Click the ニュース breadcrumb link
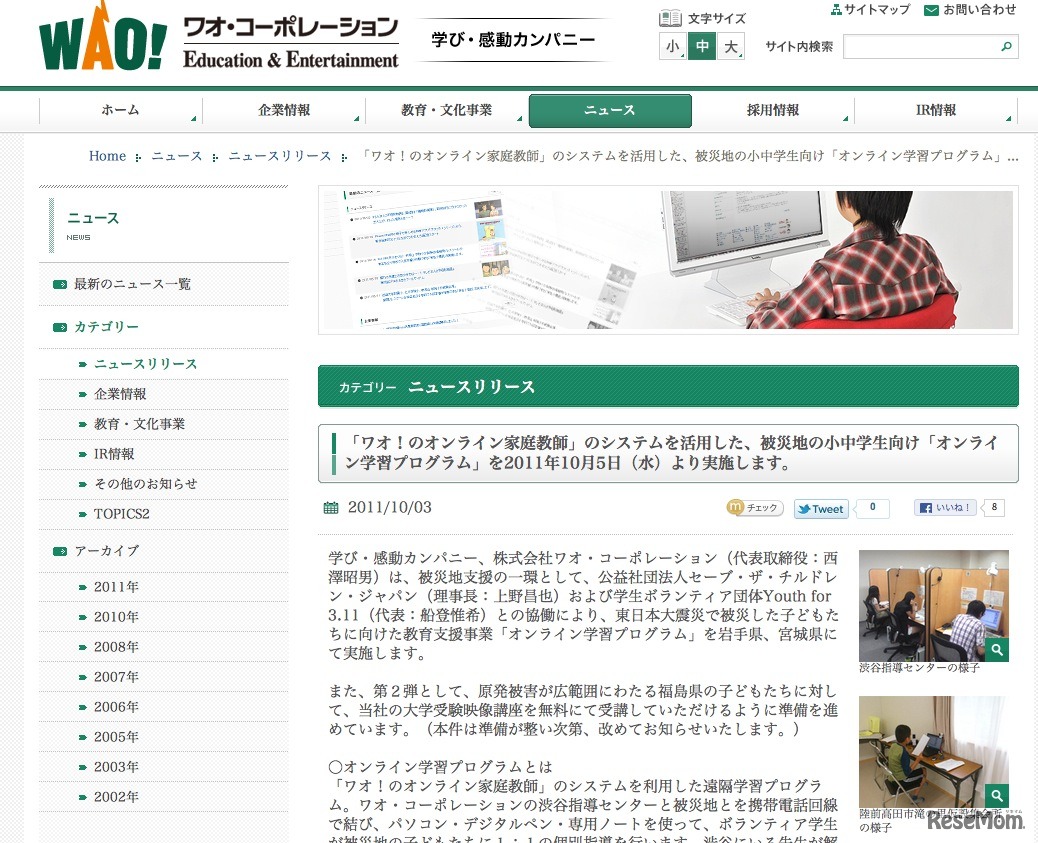The width and height of the screenshot is (1038, 843). click(177, 156)
